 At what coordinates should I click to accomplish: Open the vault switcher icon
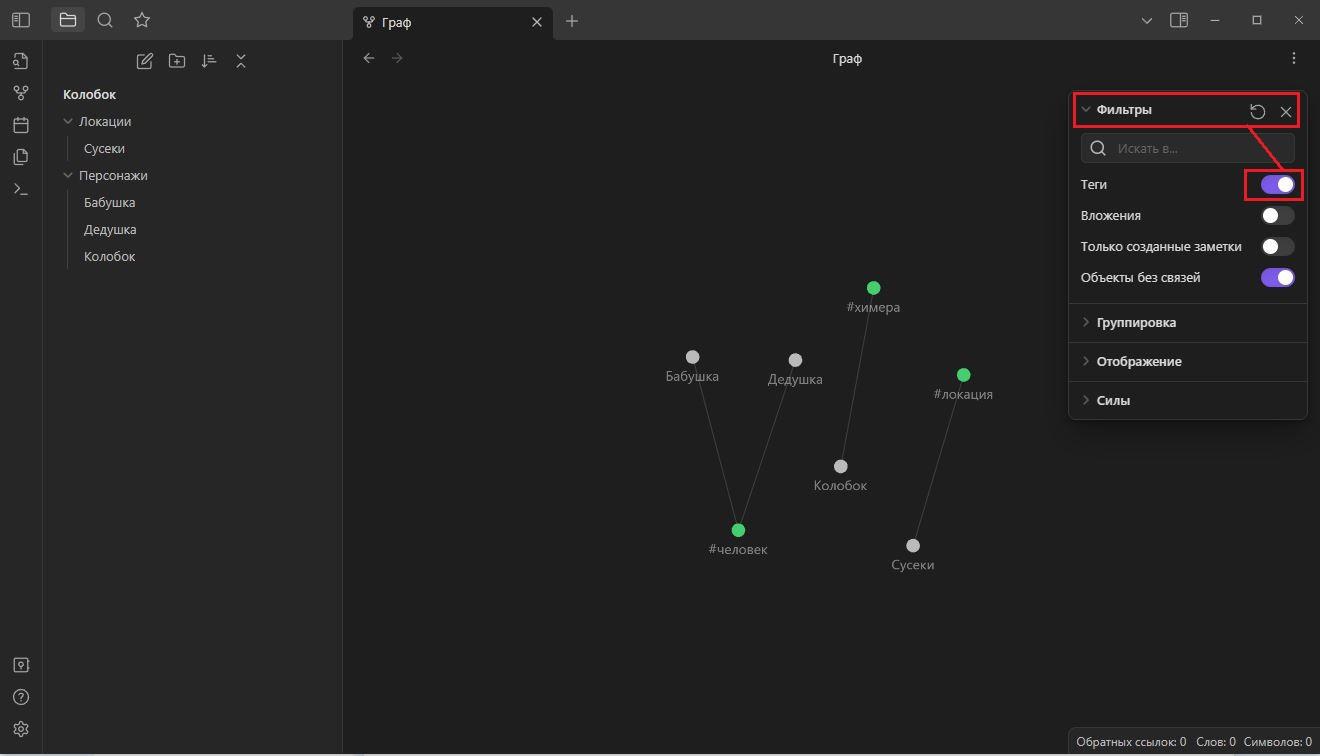point(21,665)
